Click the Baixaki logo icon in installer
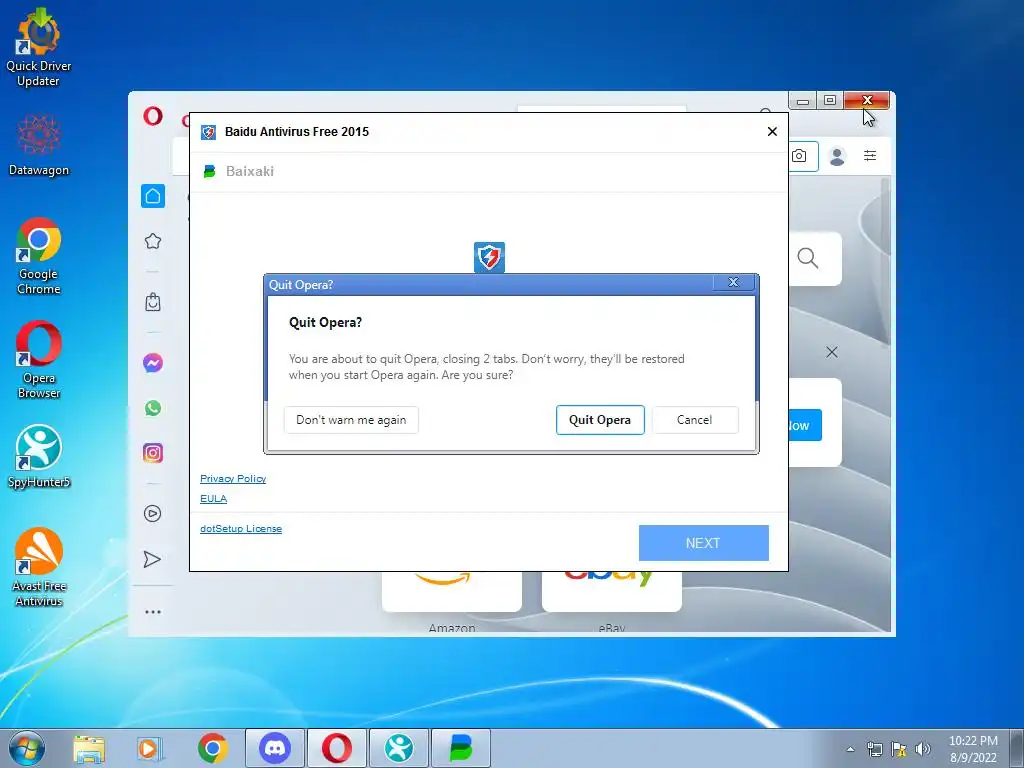 point(210,171)
